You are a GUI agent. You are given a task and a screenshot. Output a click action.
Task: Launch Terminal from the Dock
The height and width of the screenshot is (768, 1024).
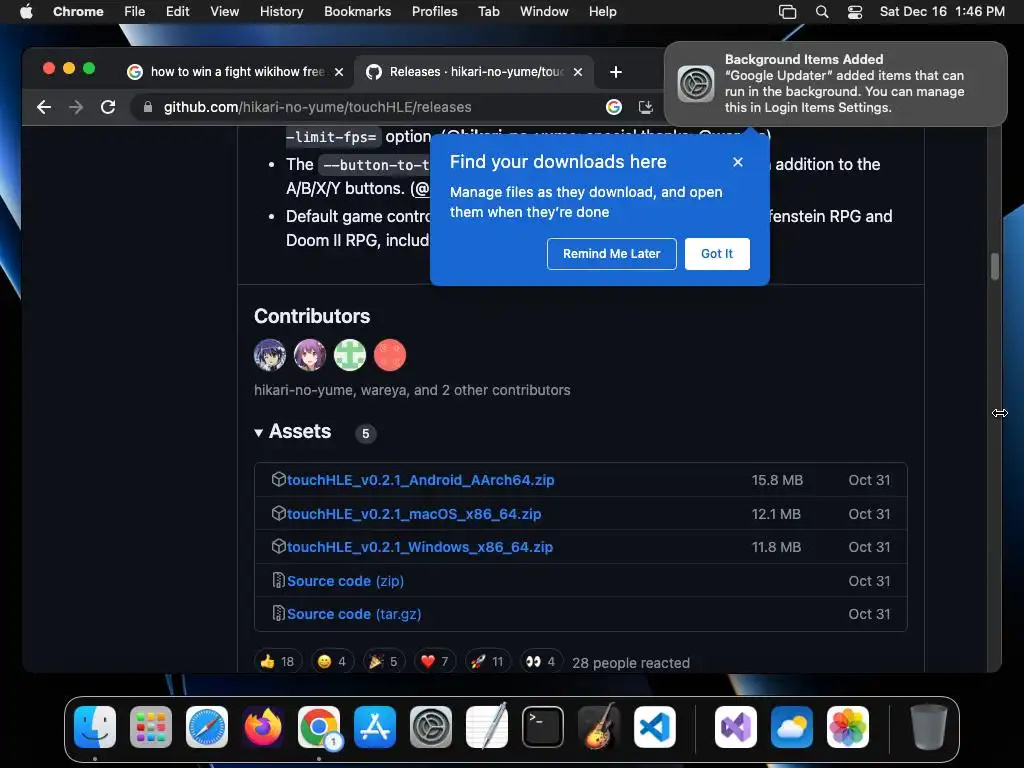(x=543, y=727)
